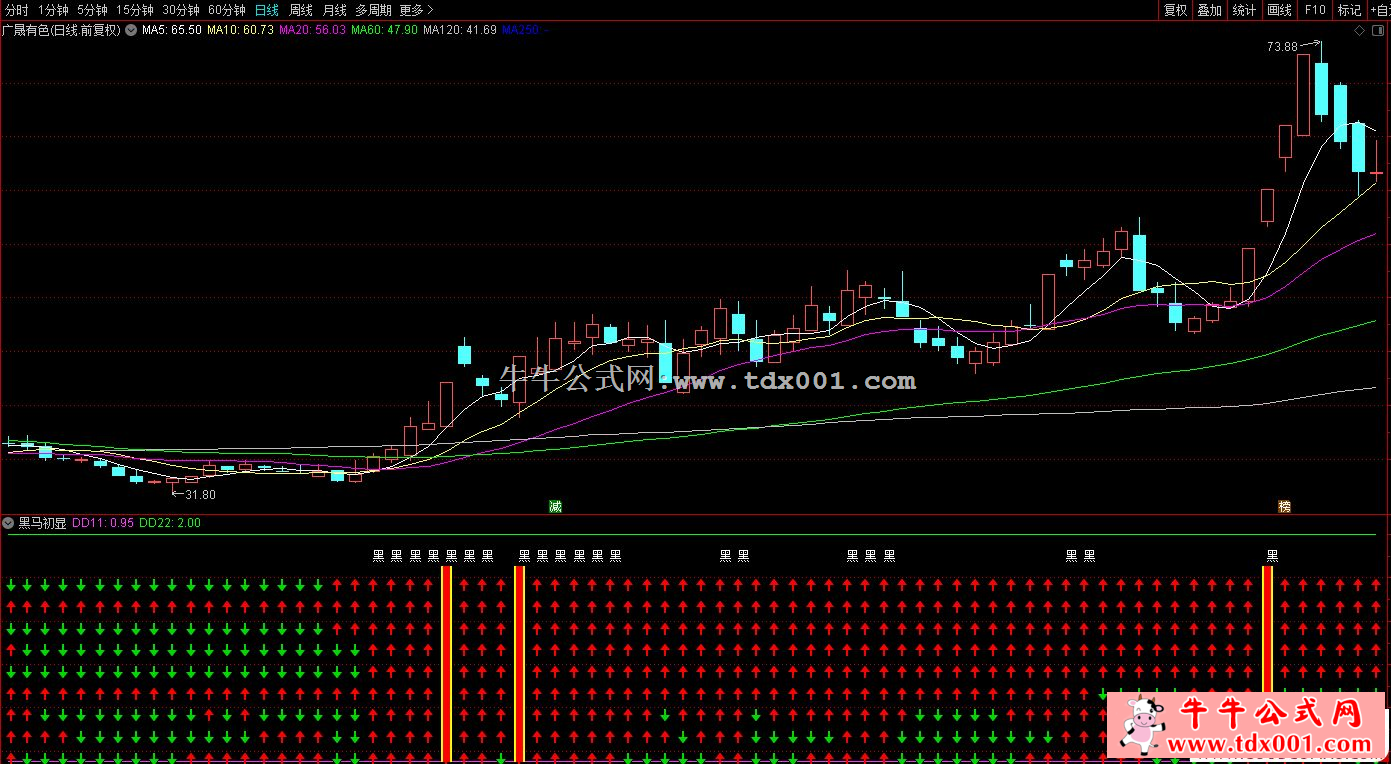Click the 标记 mark button
This screenshot has height=764, width=1391.
click(1349, 10)
